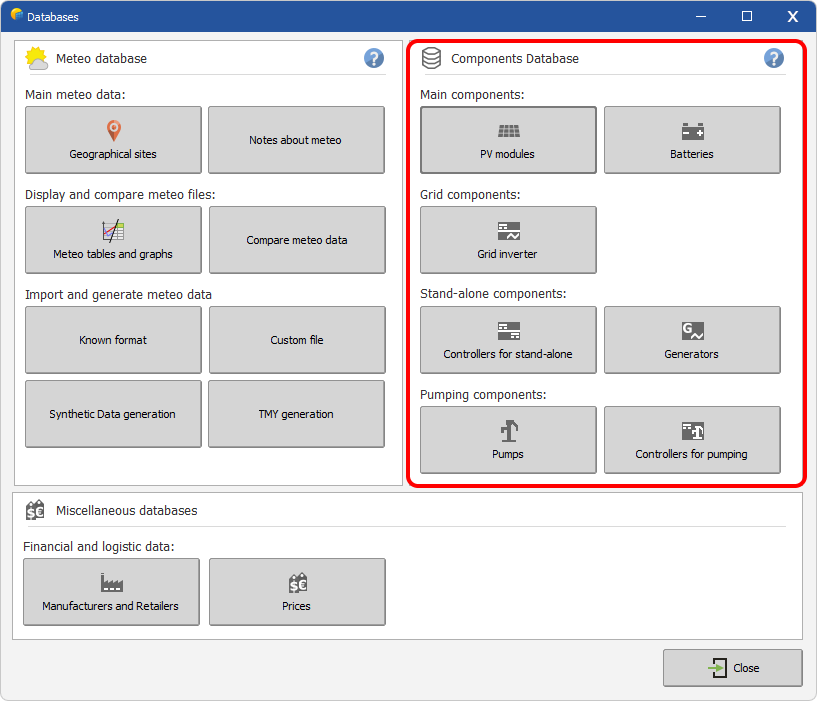Screen dimensions: 817x701
Task: Start TMY generation
Action: pos(296,414)
